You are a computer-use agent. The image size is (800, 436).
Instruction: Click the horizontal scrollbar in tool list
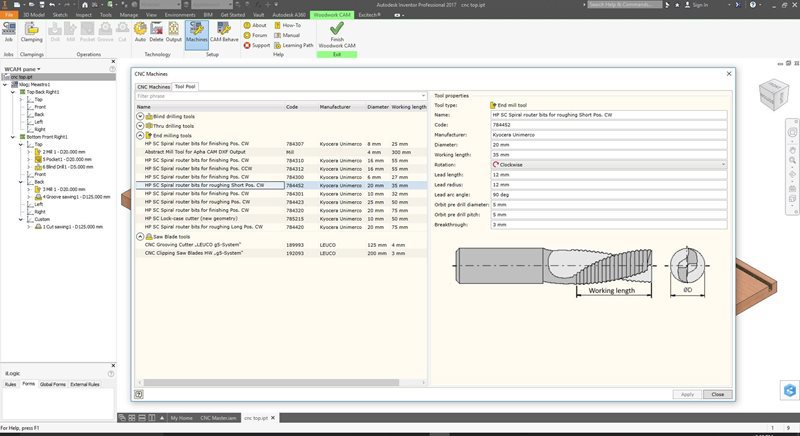coord(271,382)
